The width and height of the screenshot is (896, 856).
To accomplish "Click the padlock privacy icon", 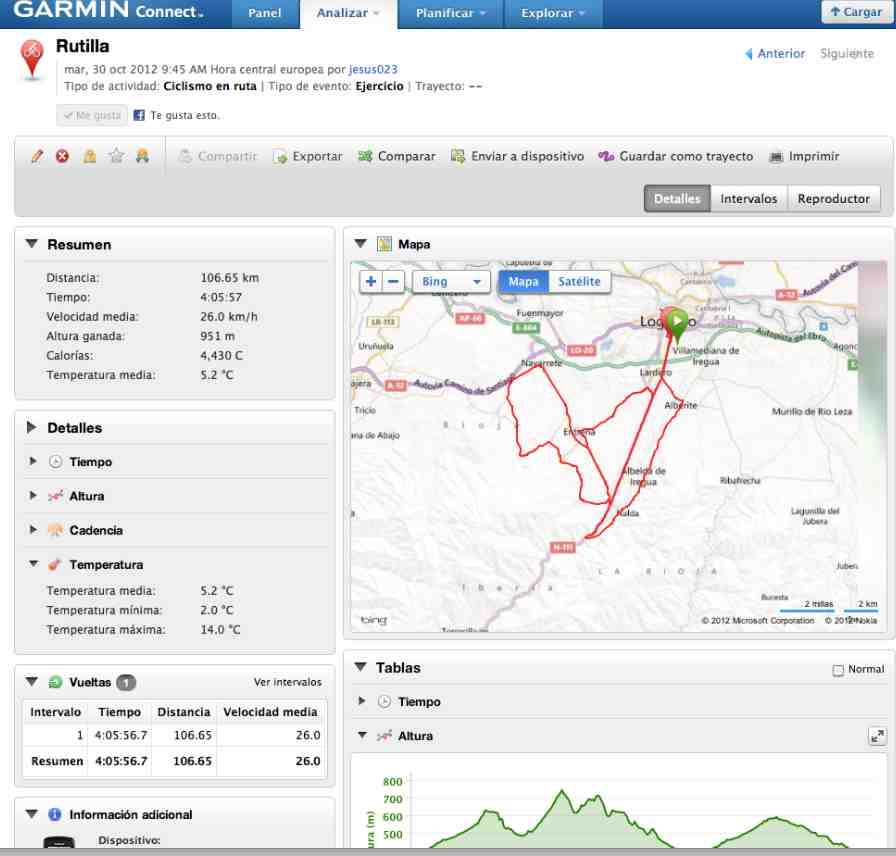I will 90,156.
